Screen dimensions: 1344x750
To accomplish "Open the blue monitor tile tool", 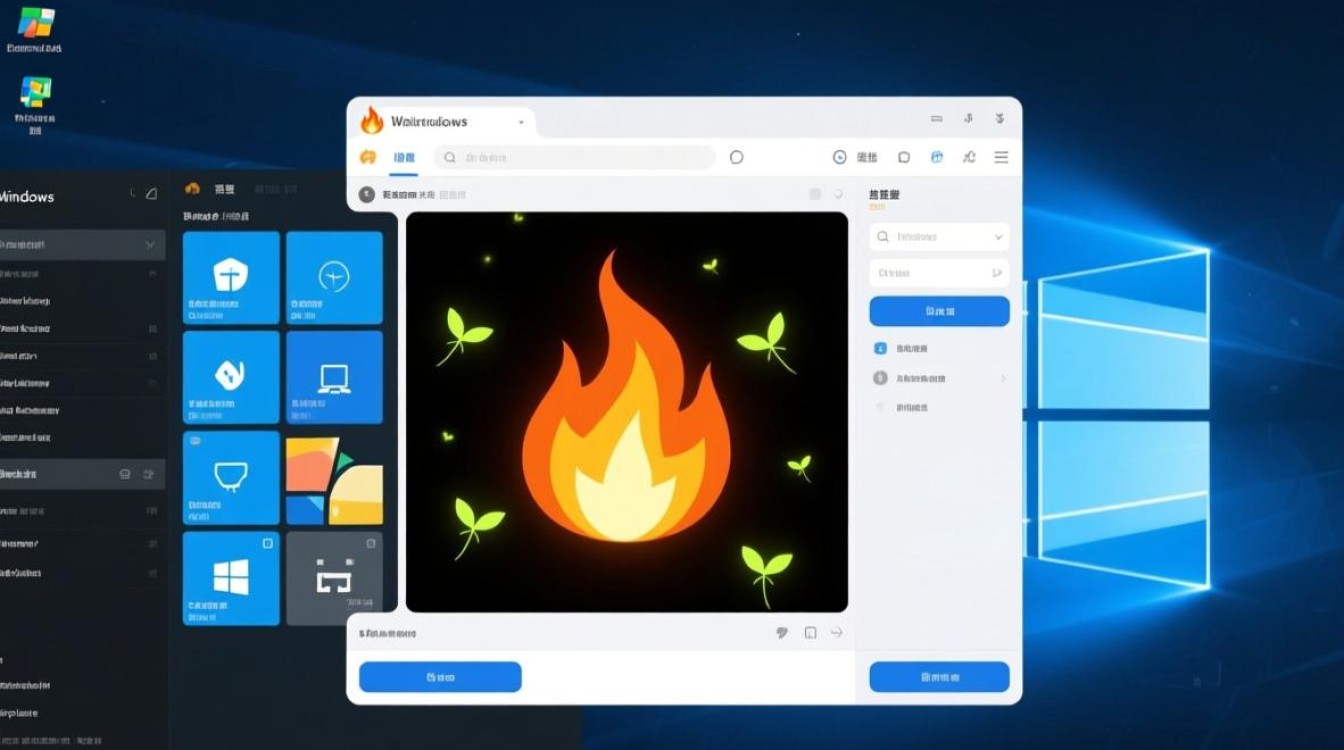I will pos(335,377).
